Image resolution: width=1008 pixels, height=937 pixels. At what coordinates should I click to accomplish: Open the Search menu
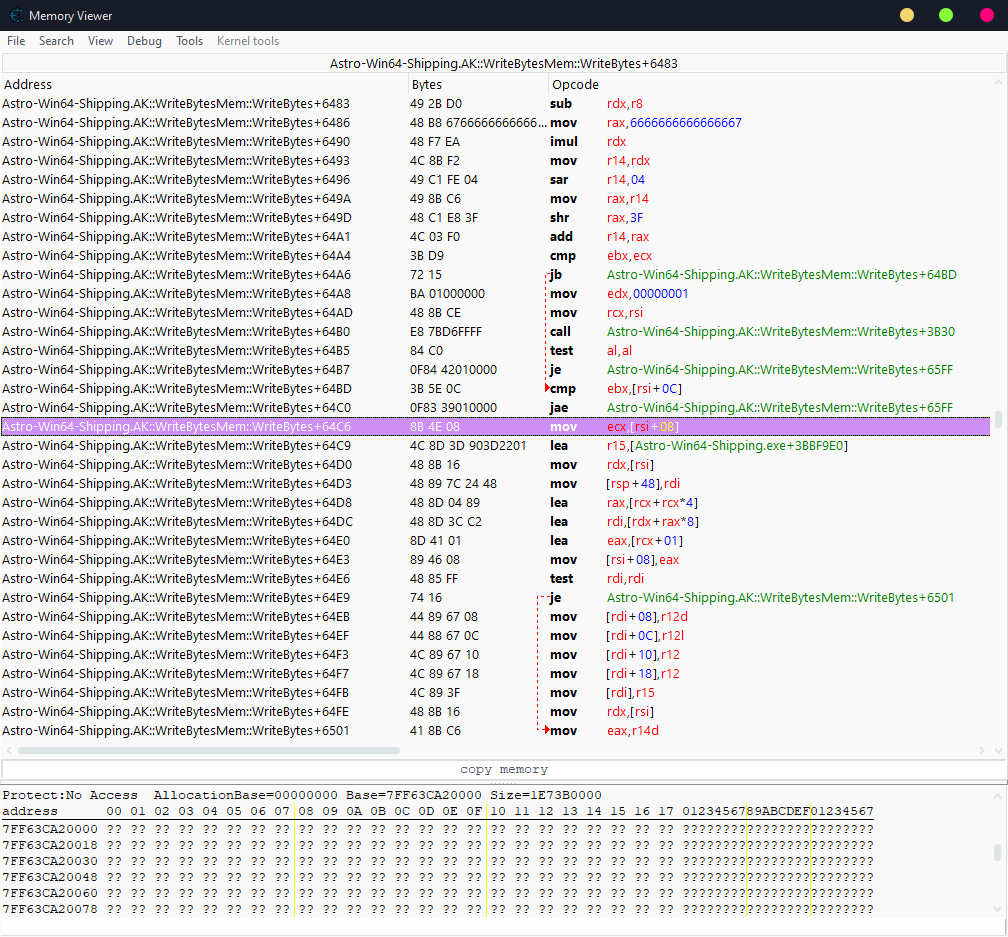coord(56,41)
